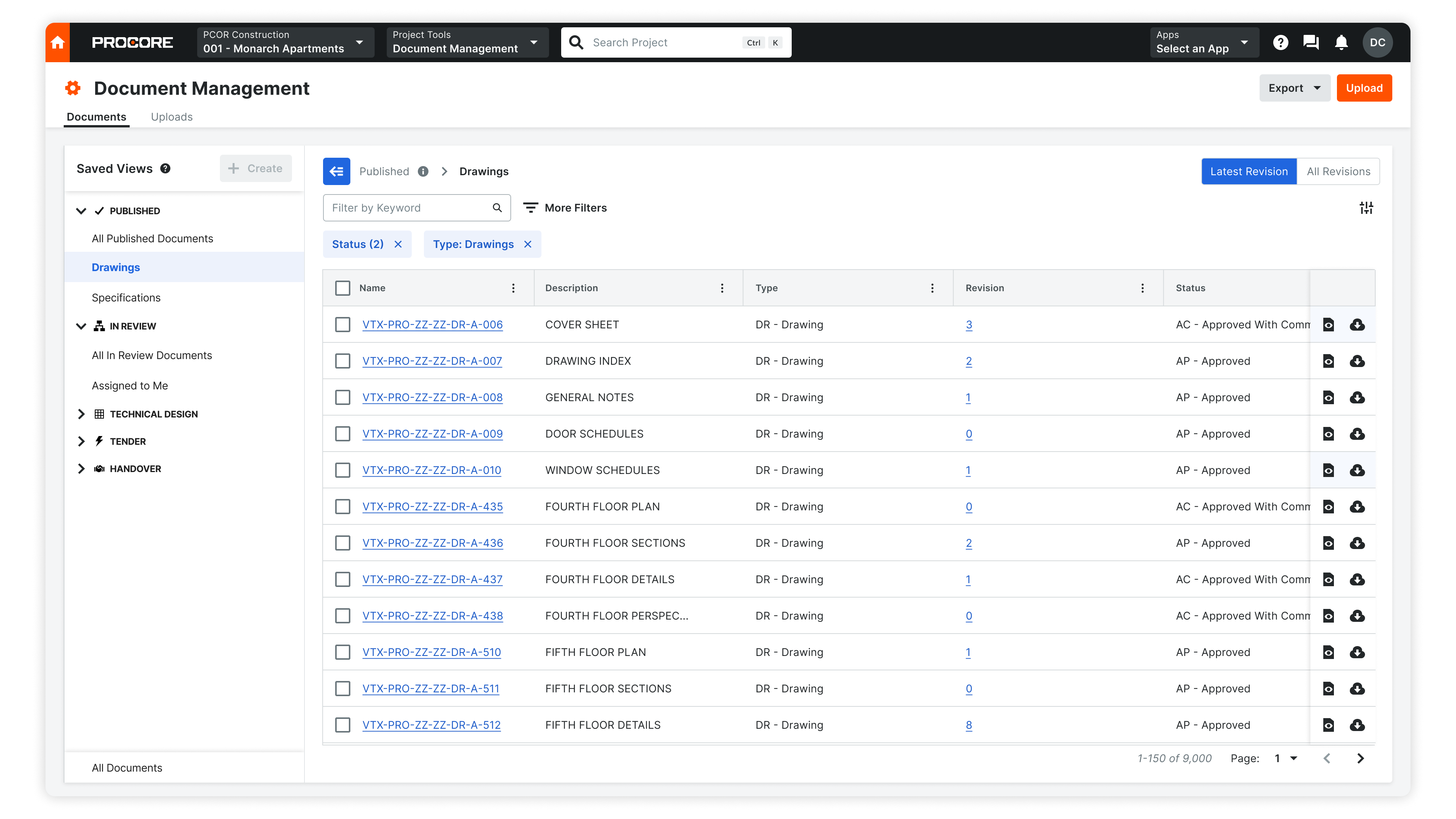
Task: Switch to the Uploads tab
Action: (x=171, y=117)
